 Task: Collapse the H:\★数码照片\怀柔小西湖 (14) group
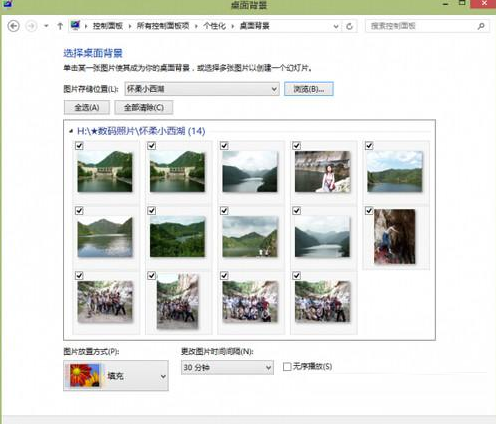[71, 131]
